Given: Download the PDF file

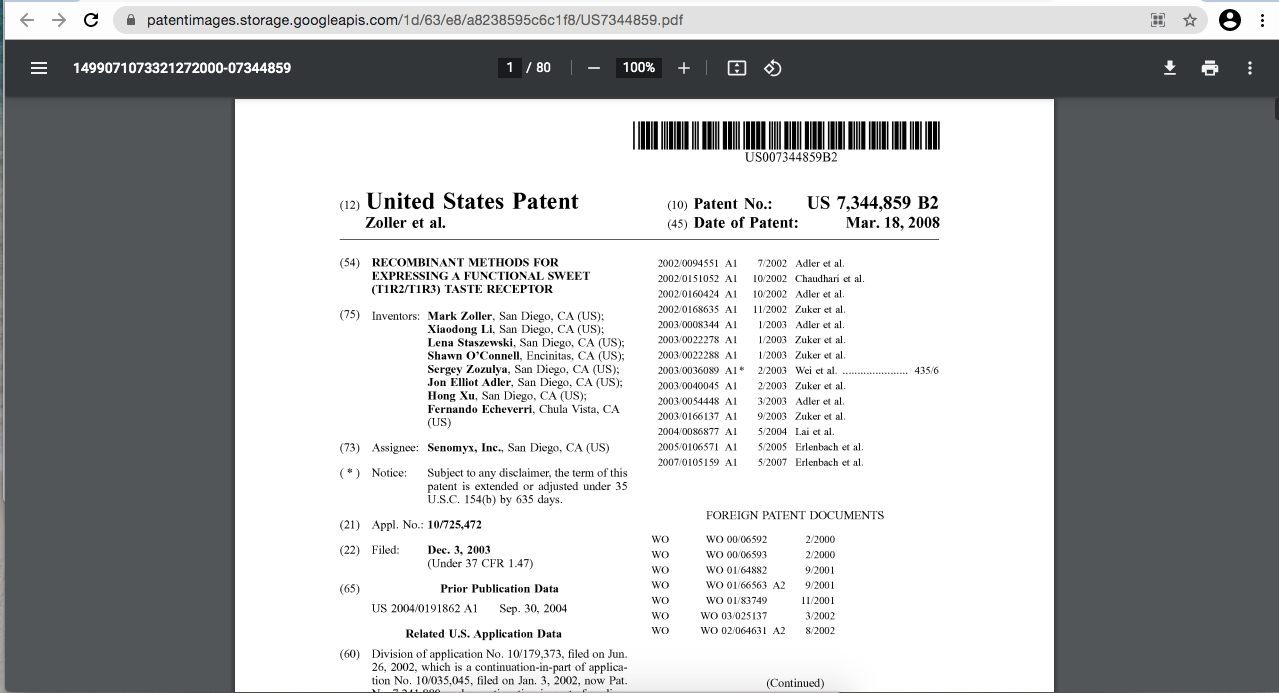Looking at the screenshot, I should tap(1170, 68).
